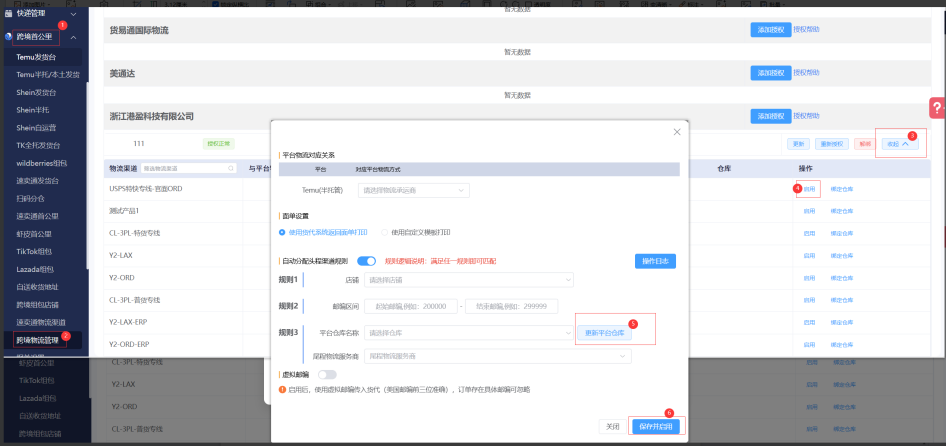946x446 pixels.
Task: Click 绑定仓库 in the Y2-LAX-ERP row
Action: pyautogui.click(x=842, y=322)
